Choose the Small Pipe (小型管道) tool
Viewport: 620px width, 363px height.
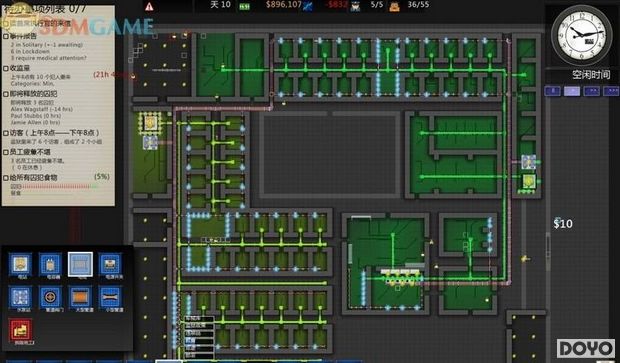coord(110,297)
